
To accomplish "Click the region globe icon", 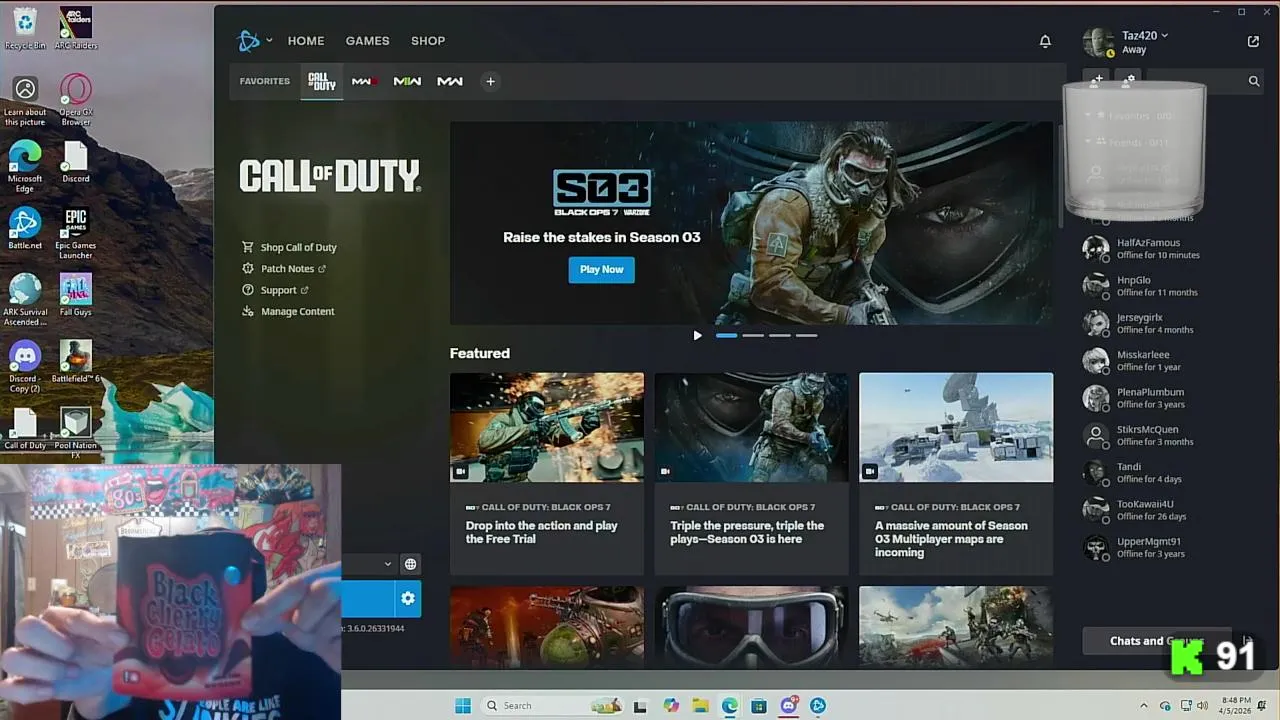I will [410, 564].
